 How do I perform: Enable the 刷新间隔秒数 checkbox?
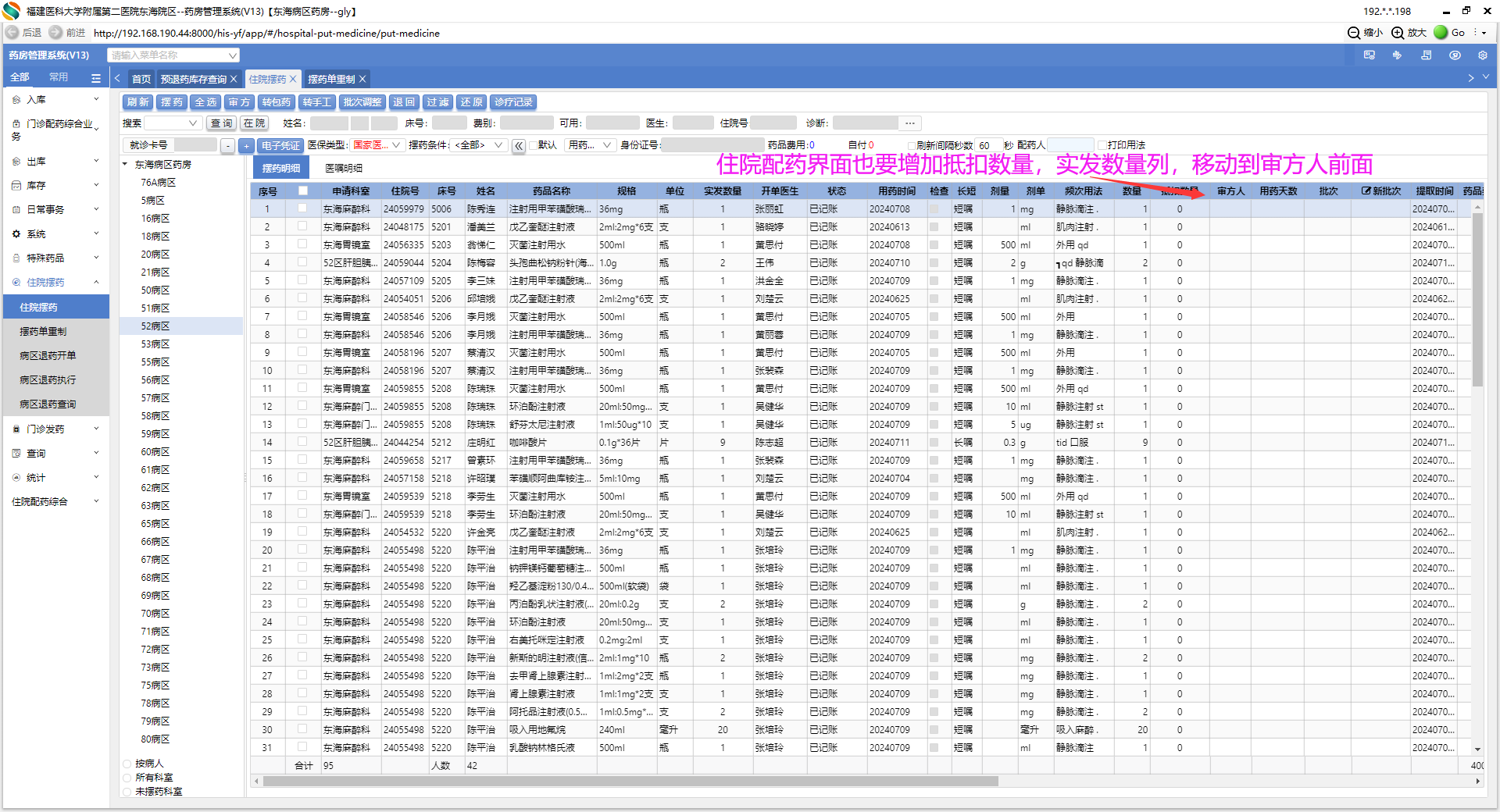[x=911, y=145]
